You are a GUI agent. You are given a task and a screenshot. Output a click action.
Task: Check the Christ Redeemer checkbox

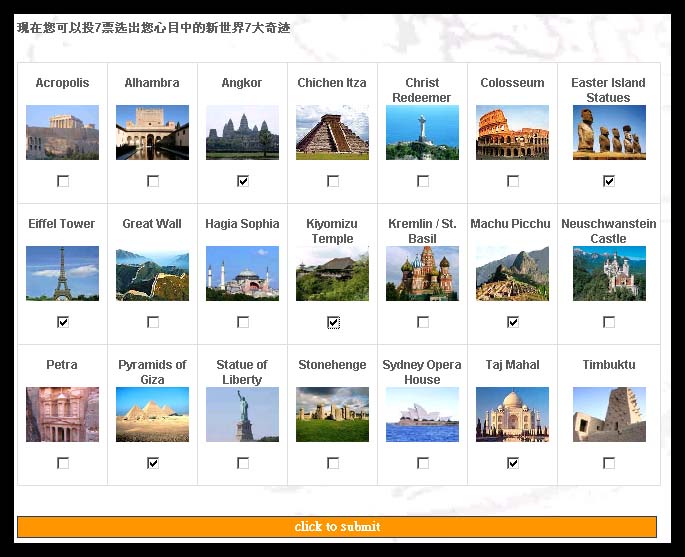pos(423,181)
